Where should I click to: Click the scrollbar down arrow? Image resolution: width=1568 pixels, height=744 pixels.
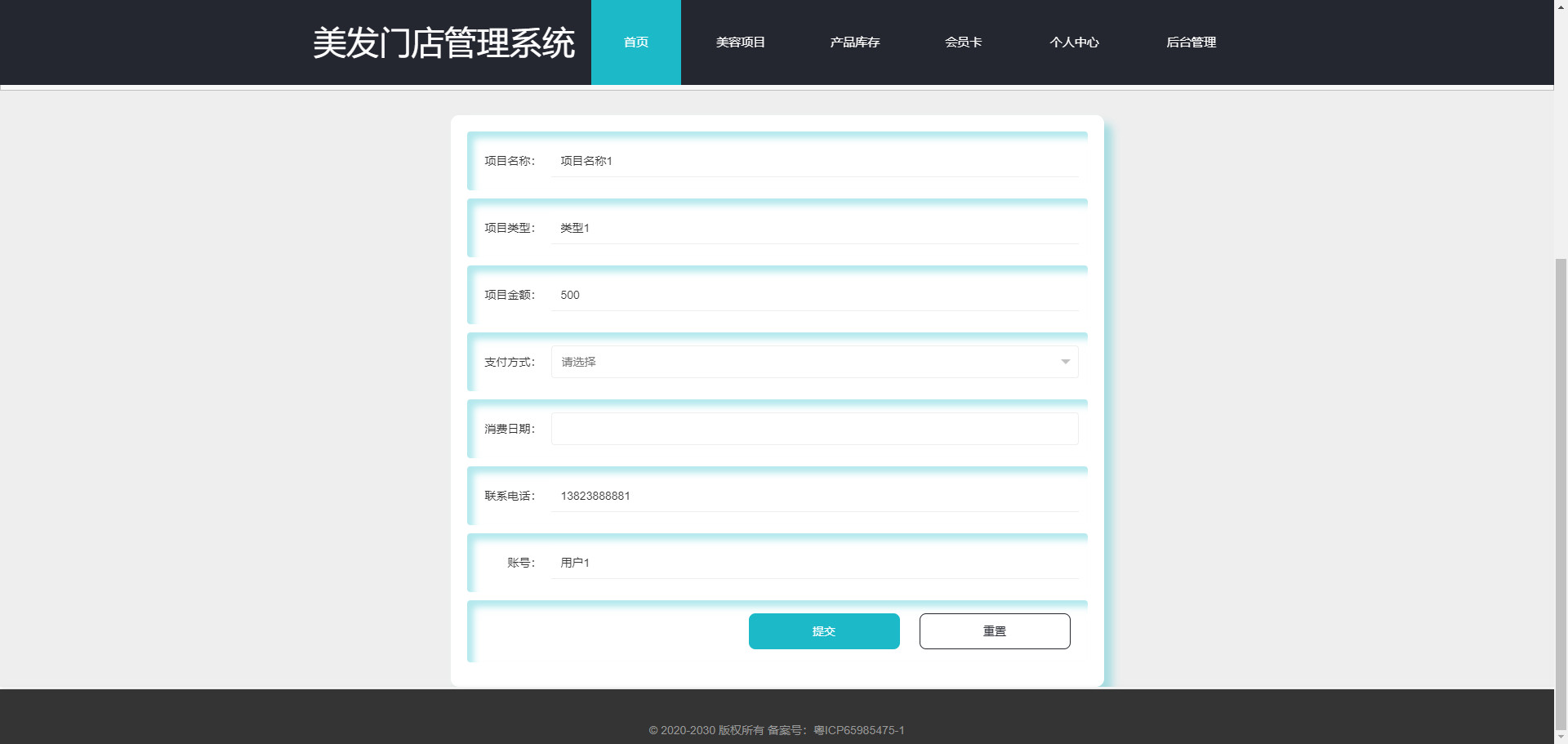[x=1561, y=737]
